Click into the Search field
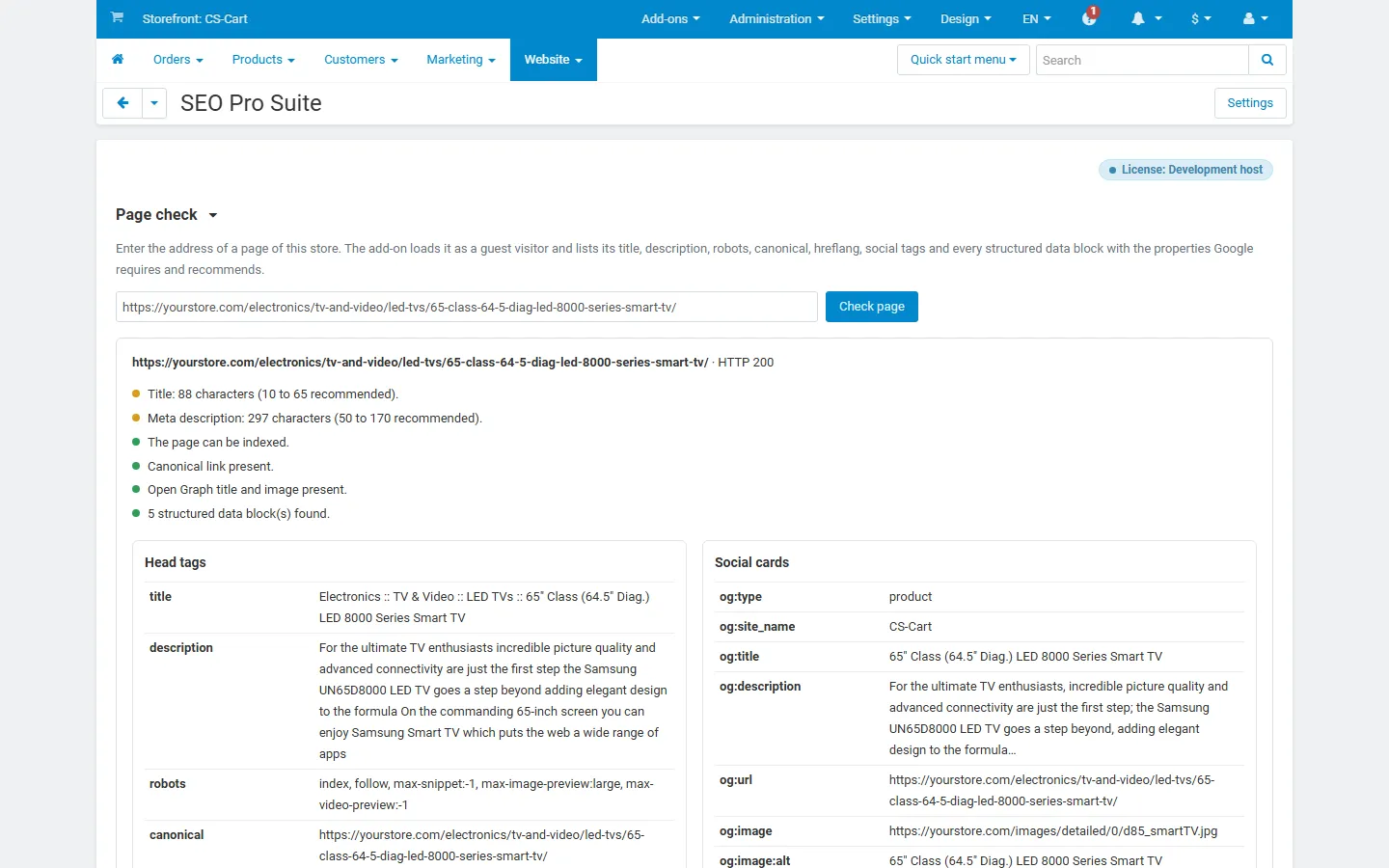 1142,60
